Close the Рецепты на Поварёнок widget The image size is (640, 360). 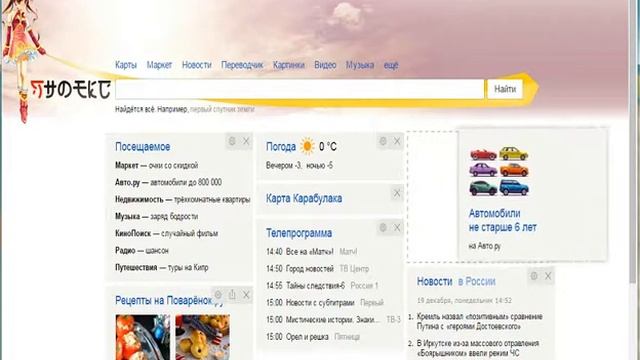pyautogui.click(x=246, y=295)
